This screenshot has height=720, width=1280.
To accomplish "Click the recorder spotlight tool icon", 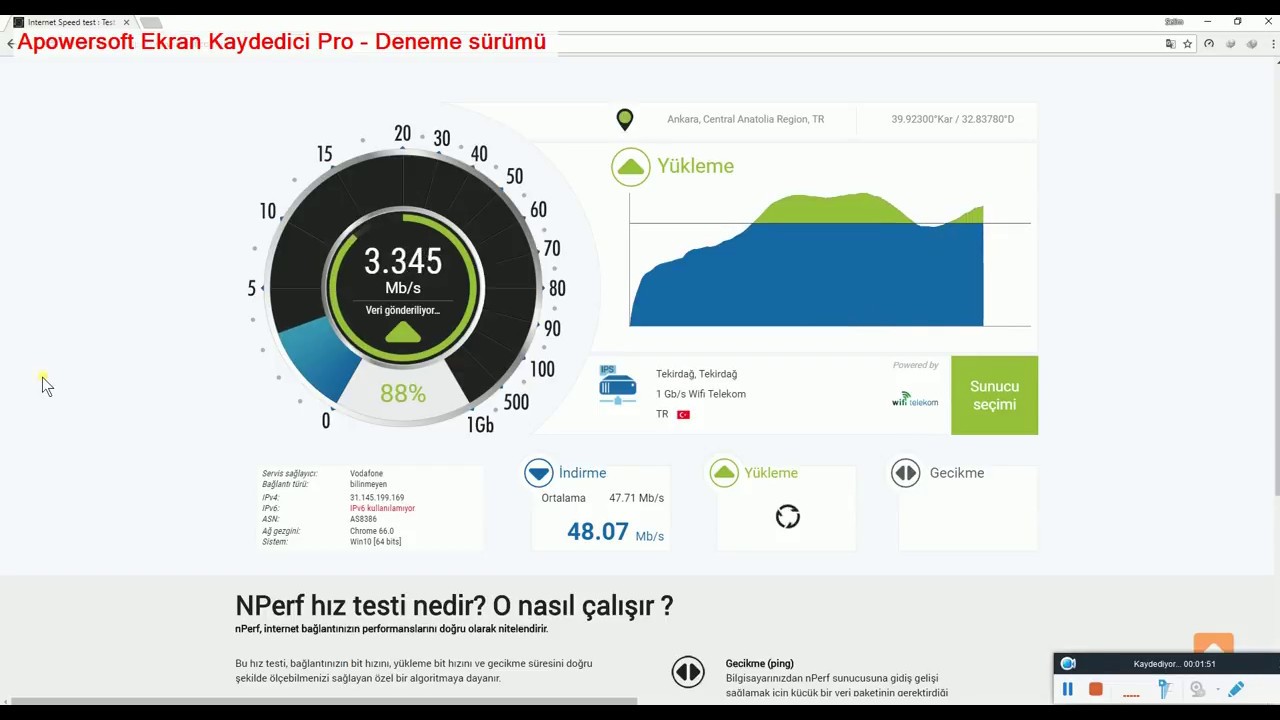I will point(1164,689).
